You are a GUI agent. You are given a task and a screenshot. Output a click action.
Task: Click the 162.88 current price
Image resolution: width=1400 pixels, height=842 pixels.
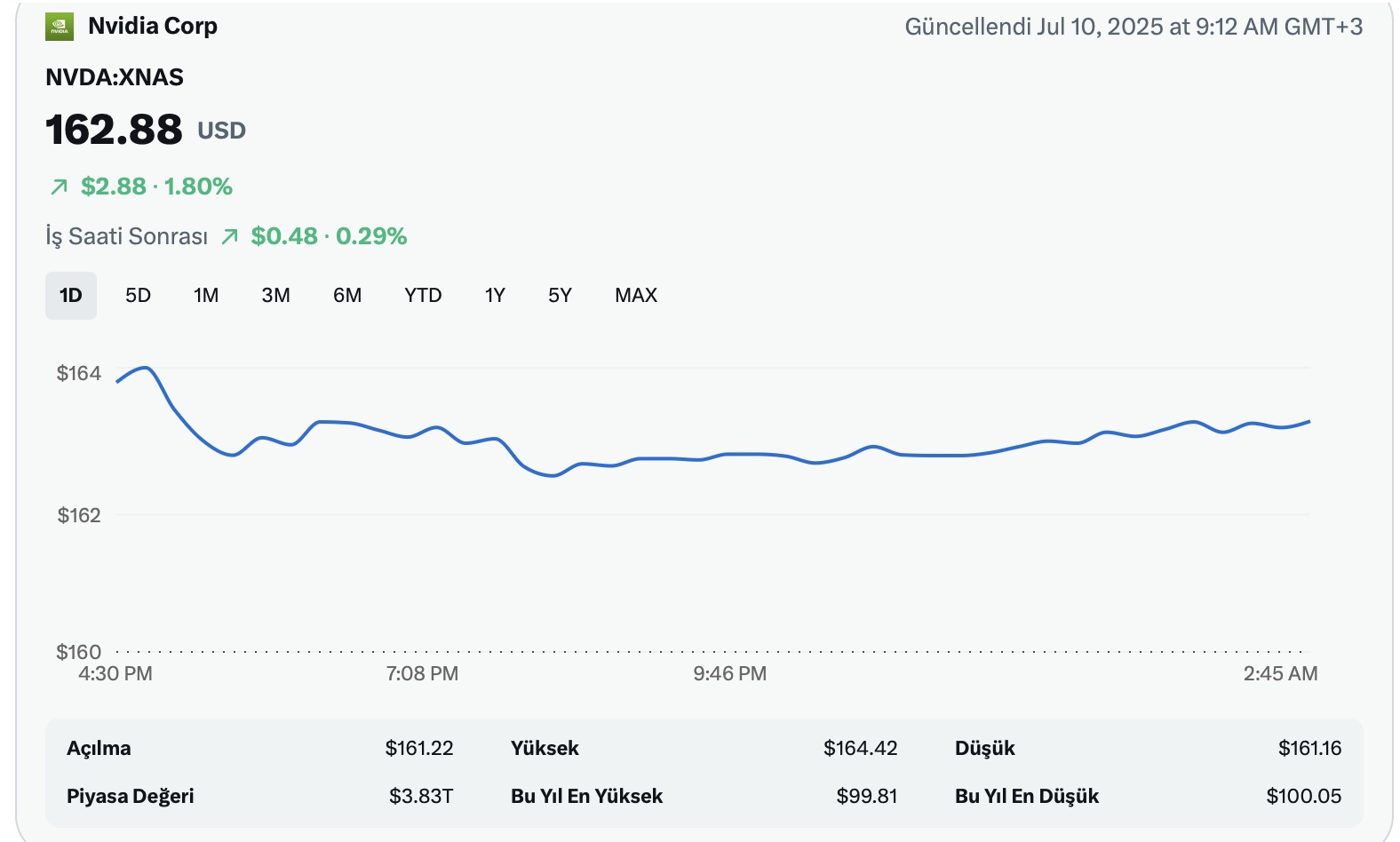[x=114, y=130]
